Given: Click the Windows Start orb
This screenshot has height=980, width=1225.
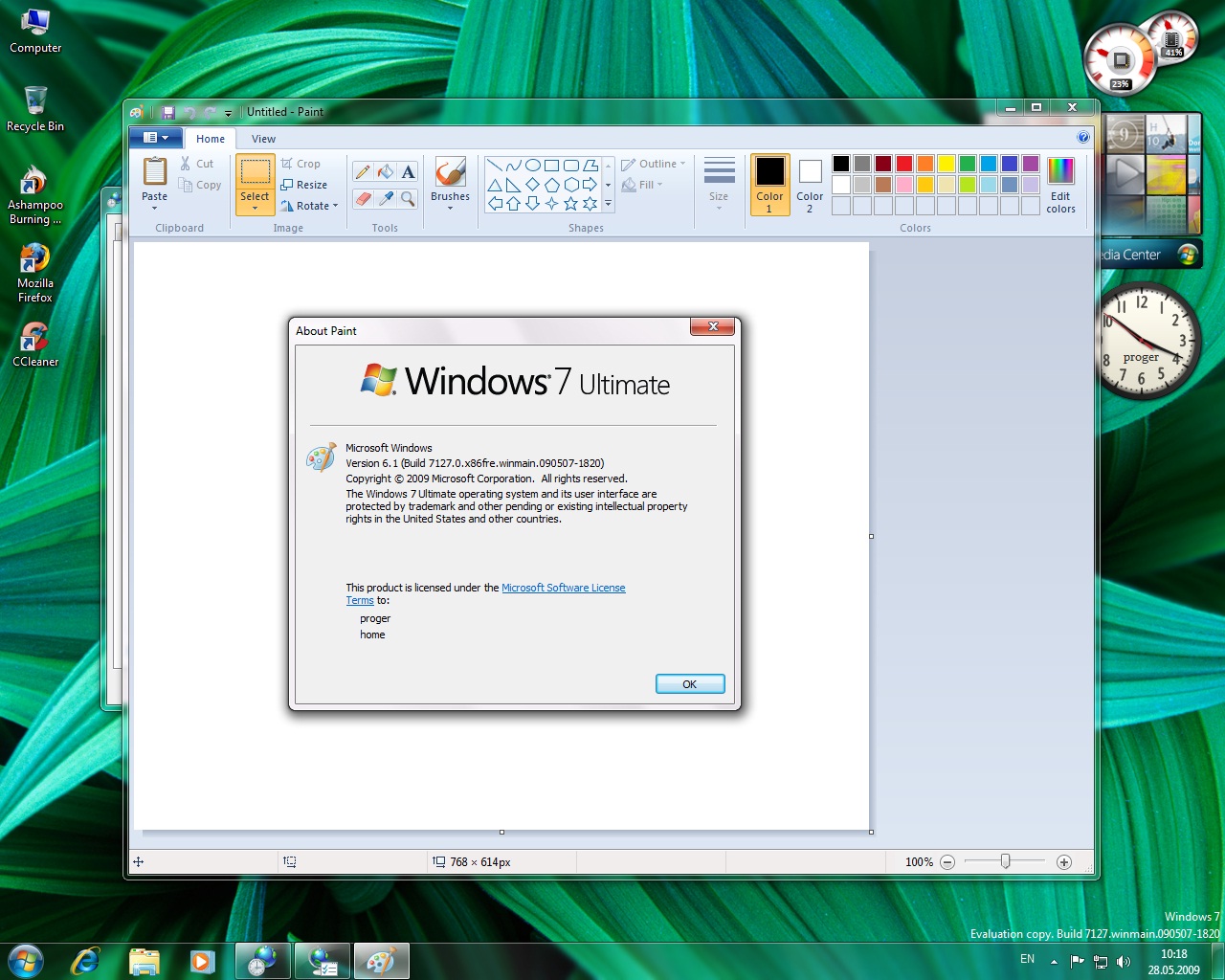Looking at the screenshot, I should pyautogui.click(x=26, y=960).
